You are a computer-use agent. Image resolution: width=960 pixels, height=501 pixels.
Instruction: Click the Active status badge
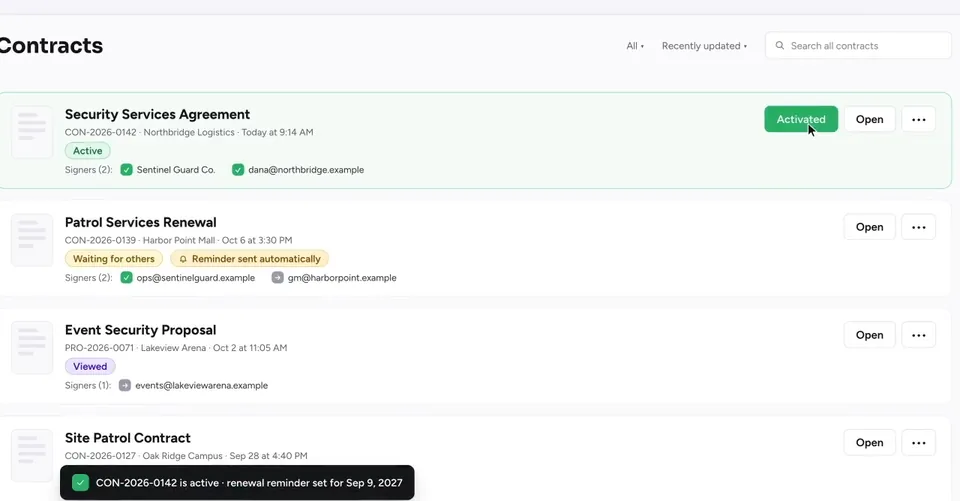88,151
